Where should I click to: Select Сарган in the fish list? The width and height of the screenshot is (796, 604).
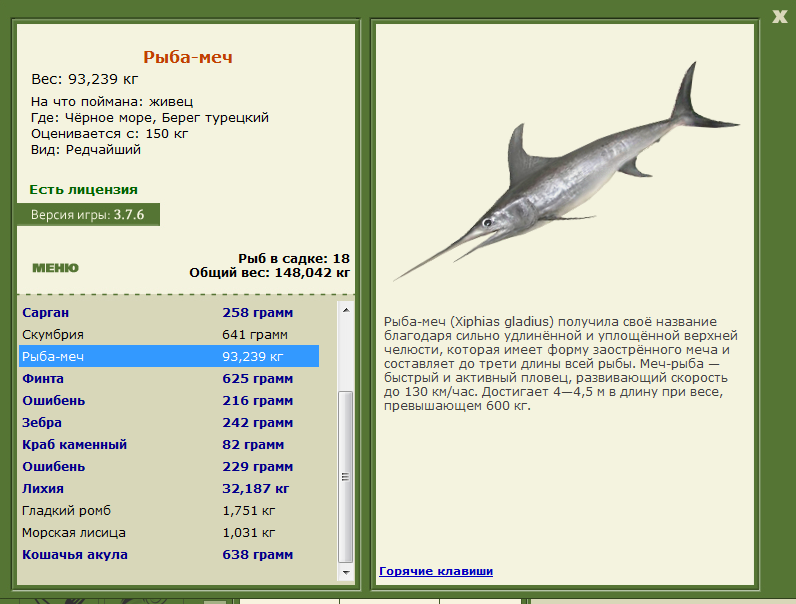169,313
